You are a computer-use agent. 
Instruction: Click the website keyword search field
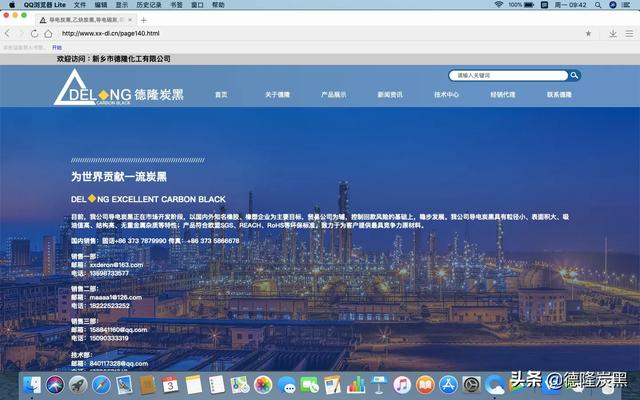(508, 75)
